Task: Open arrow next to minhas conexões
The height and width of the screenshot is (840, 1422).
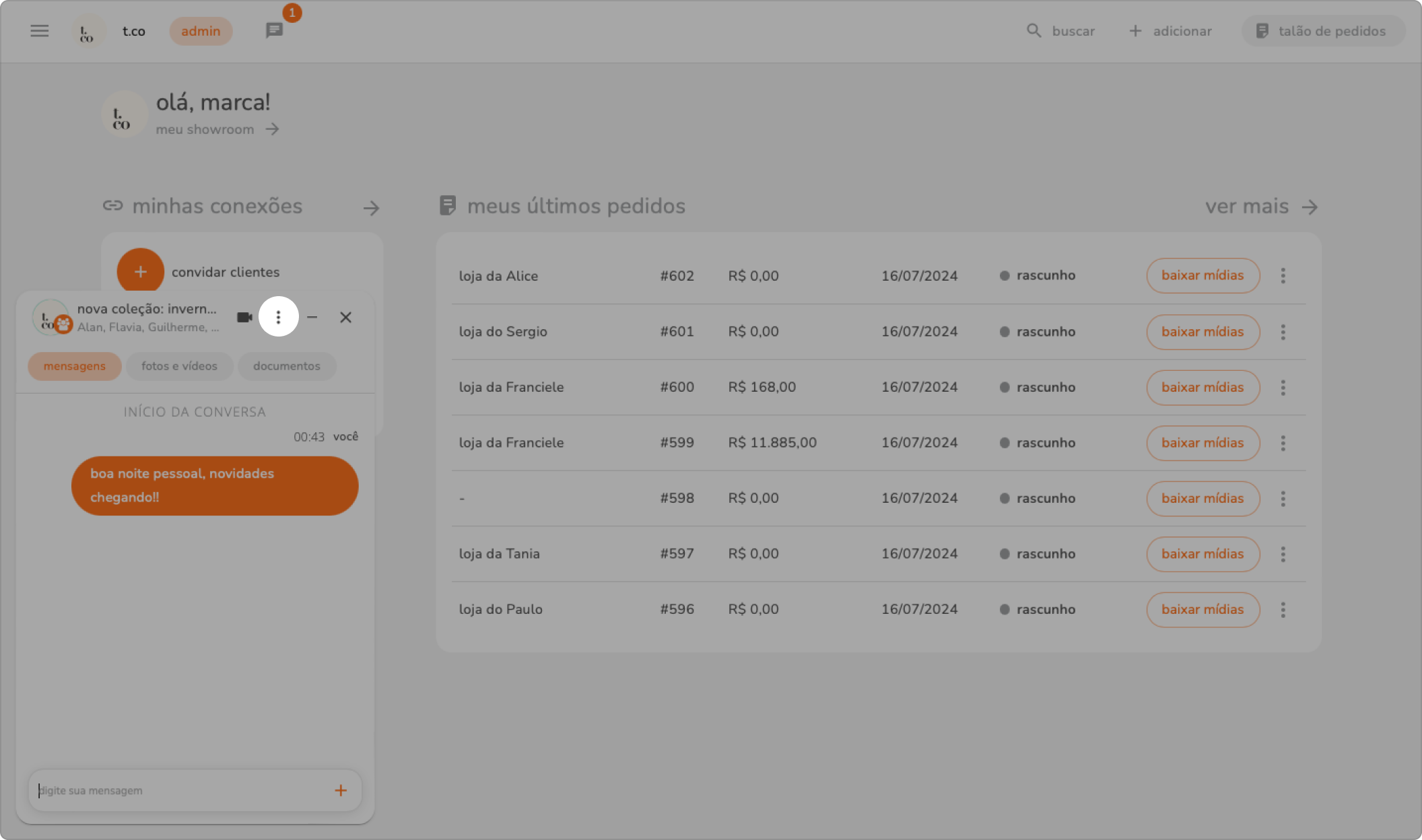Action: 371,208
